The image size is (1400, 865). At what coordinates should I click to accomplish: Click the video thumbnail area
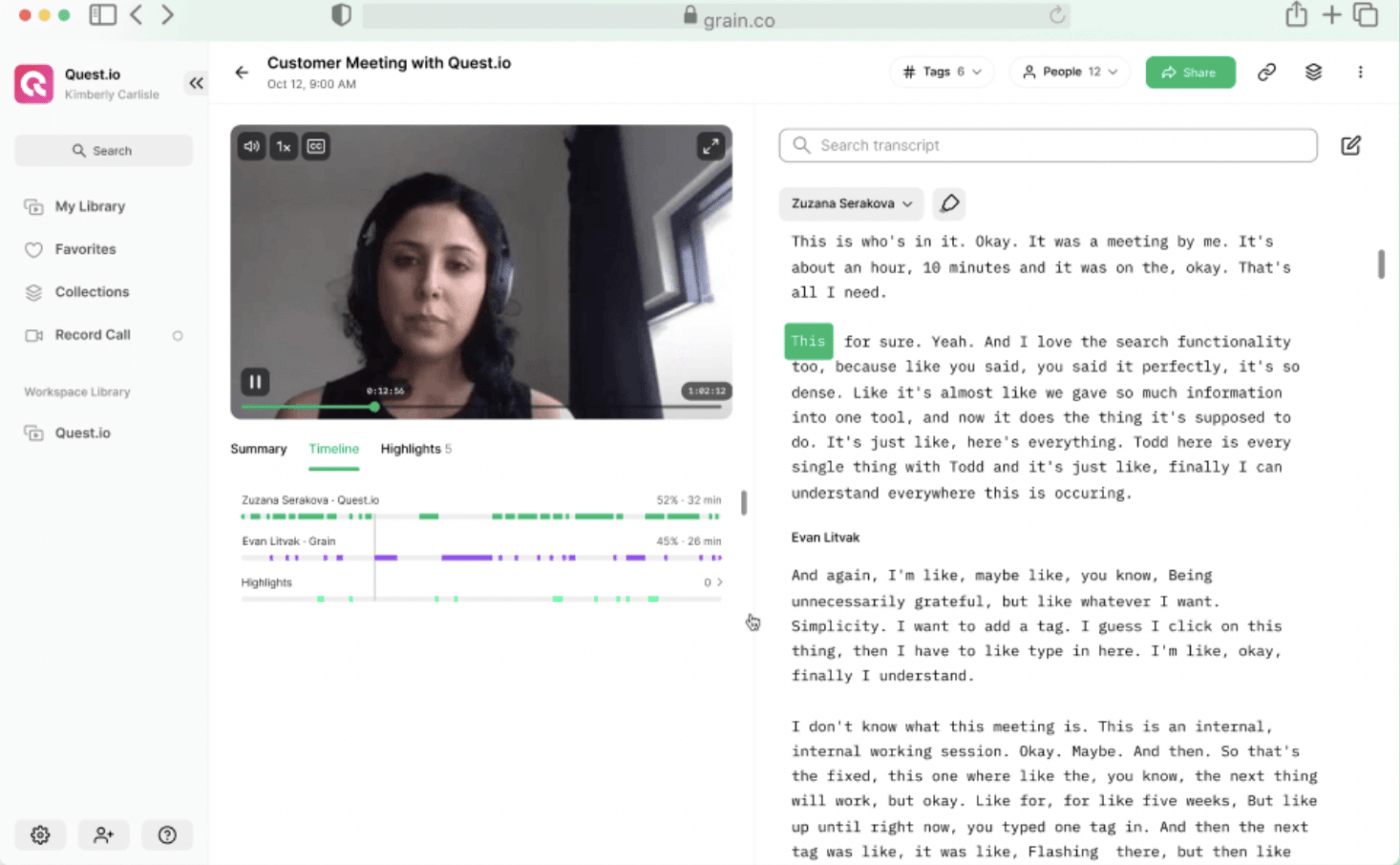(x=481, y=271)
